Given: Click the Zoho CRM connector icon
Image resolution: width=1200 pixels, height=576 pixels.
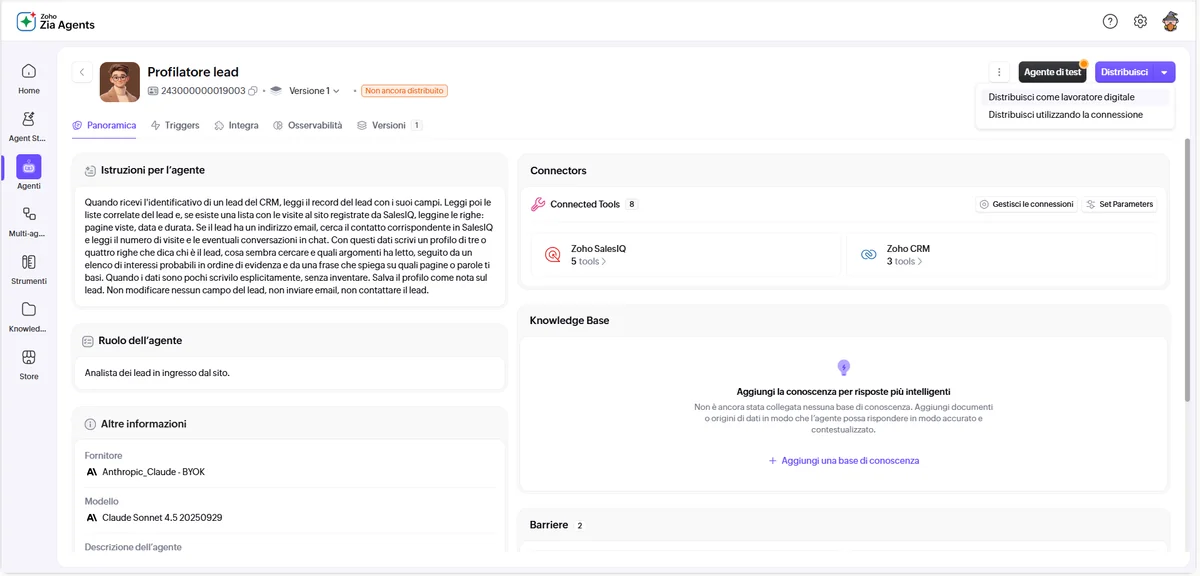Looking at the screenshot, I should tap(868, 255).
